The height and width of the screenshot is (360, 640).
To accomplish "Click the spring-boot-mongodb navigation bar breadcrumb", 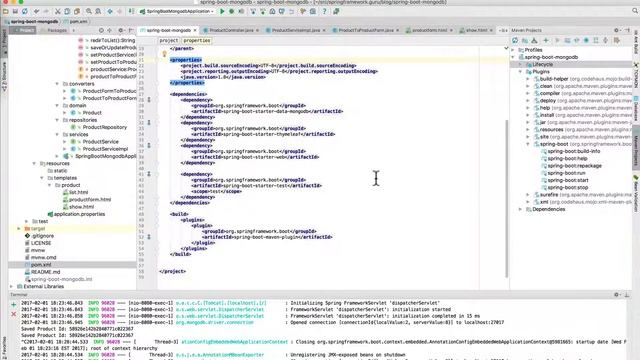I will [x=31, y=21].
